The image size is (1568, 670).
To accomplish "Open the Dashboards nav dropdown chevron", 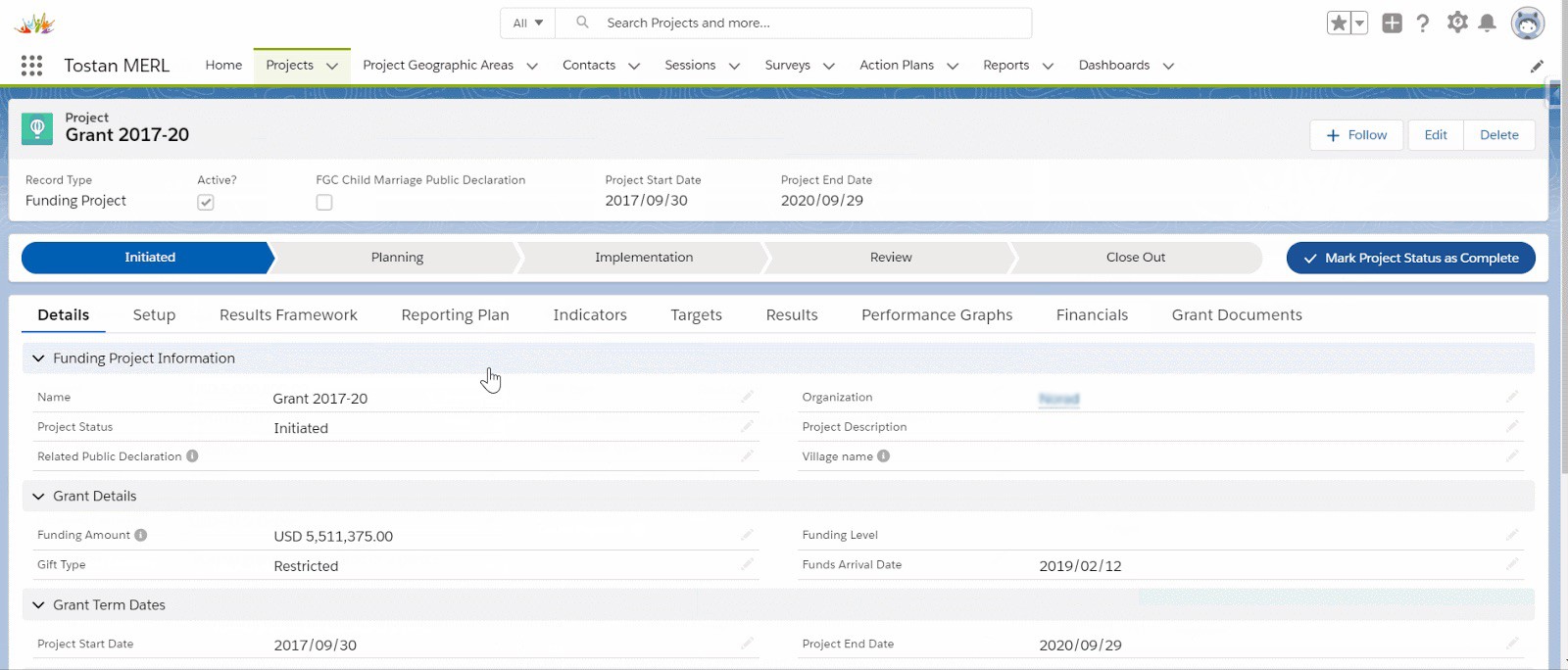I will pyautogui.click(x=1168, y=66).
